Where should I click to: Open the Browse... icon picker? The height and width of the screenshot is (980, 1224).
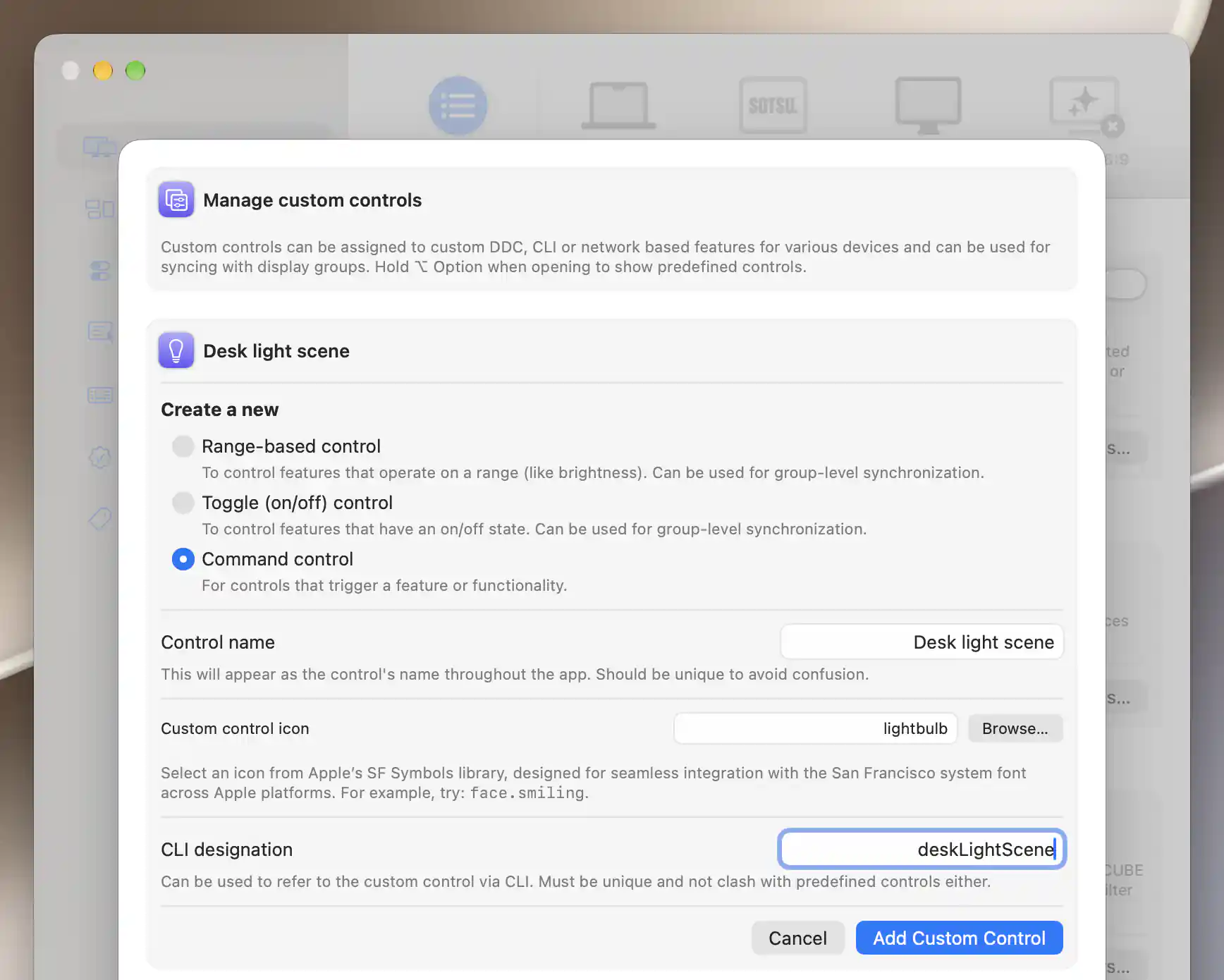click(1015, 728)
